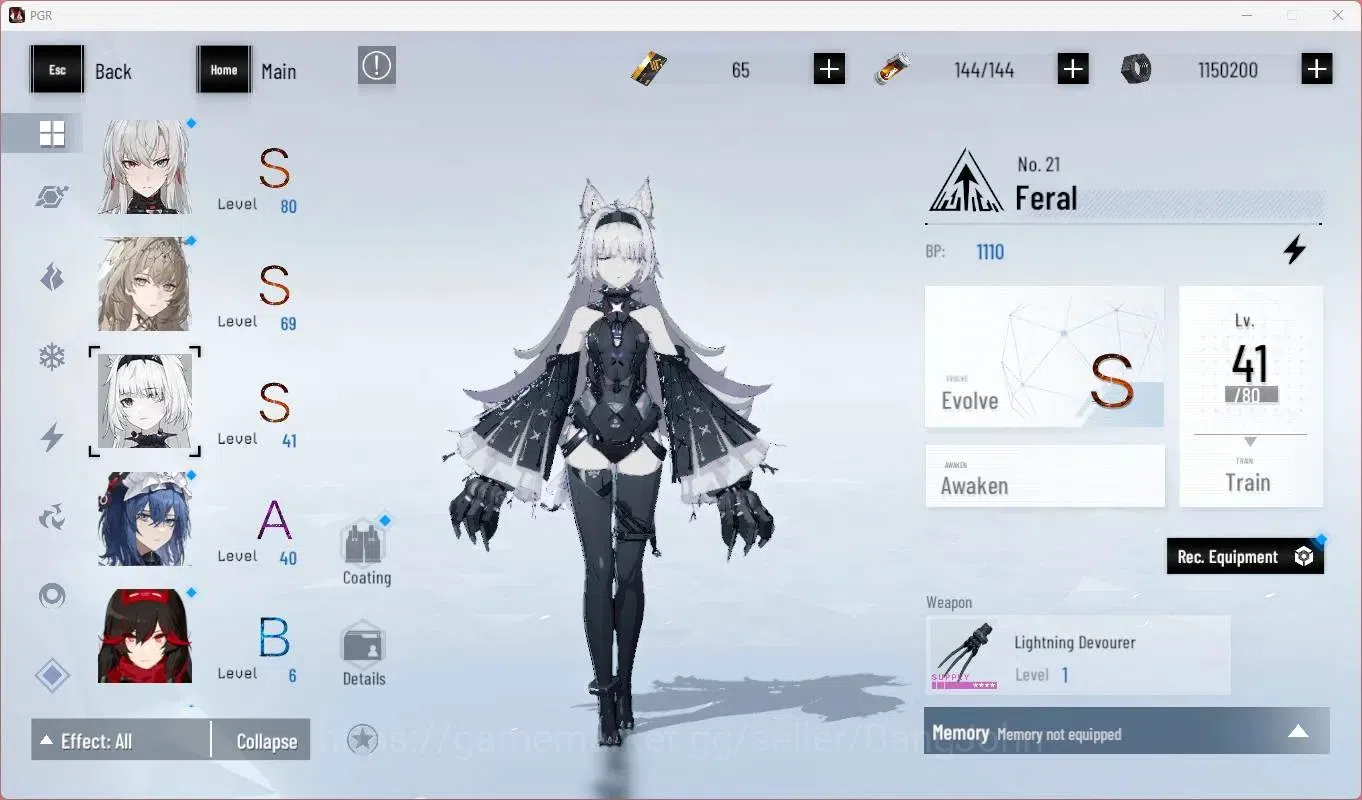Click the BP value 1110
The height and width of the screenshot is (800, 1362).
[990, 252]
